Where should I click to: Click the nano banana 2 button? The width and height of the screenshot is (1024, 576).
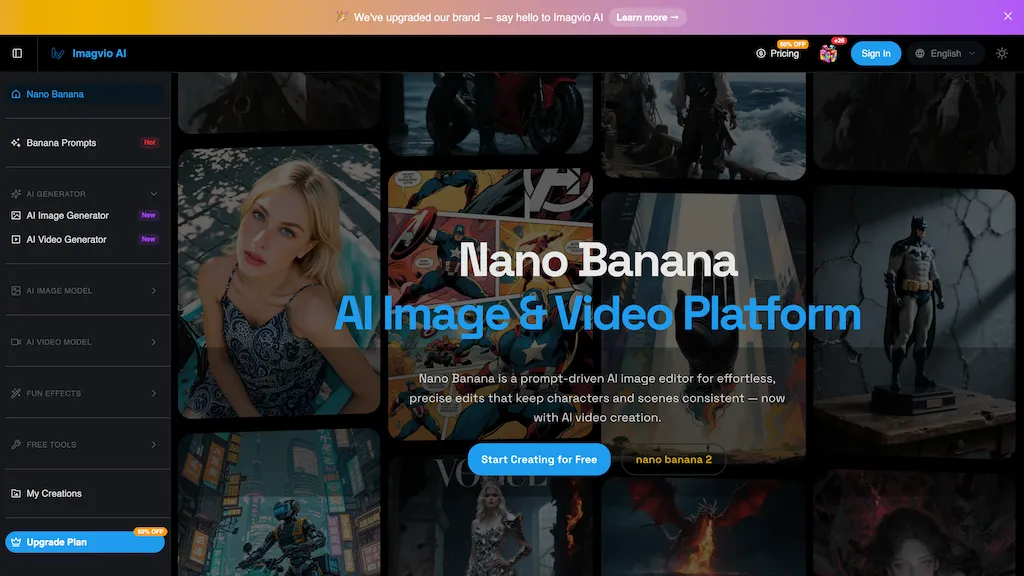click(673, 460)
